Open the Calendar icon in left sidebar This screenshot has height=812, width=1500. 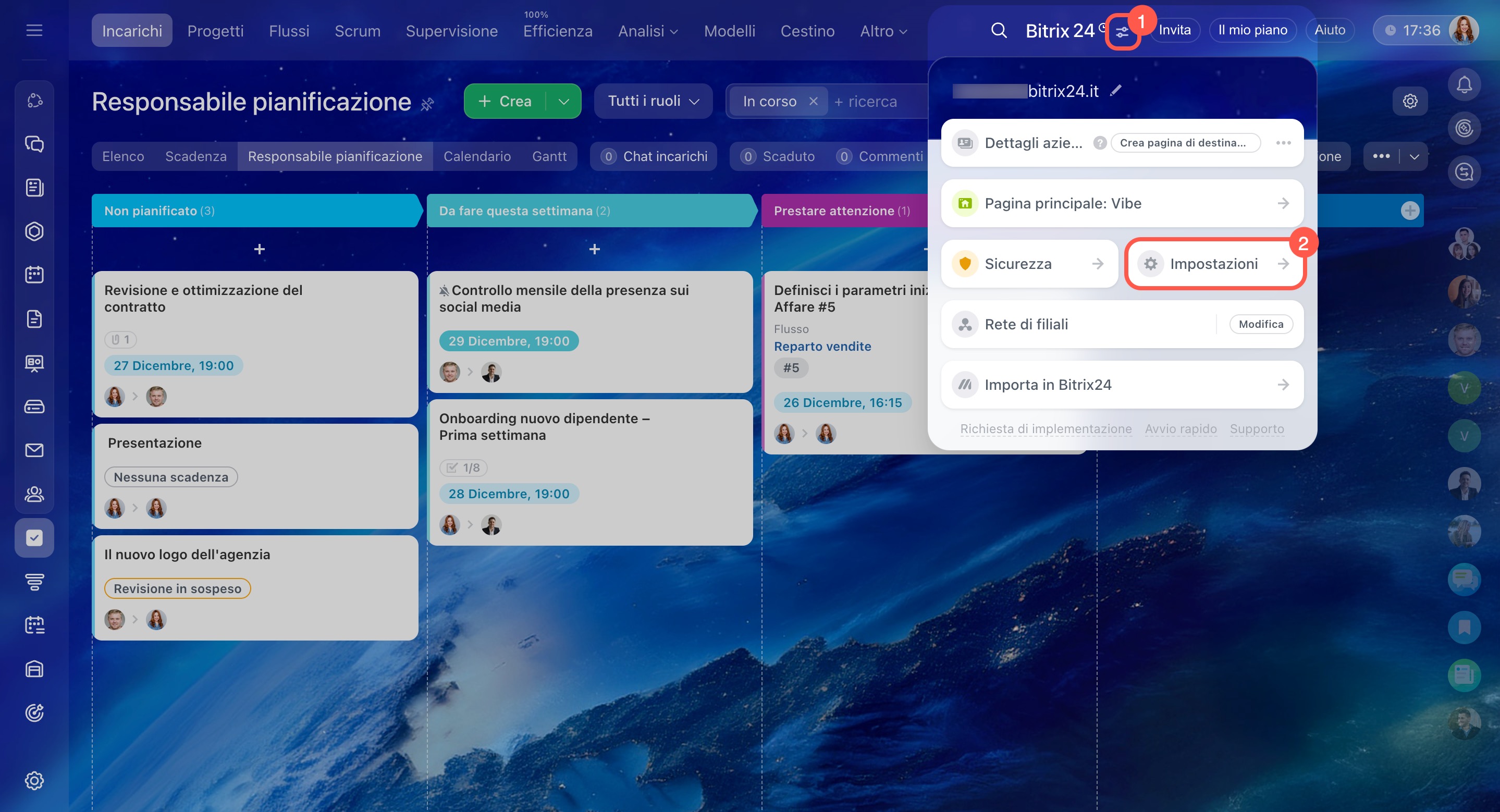point(34,275)
